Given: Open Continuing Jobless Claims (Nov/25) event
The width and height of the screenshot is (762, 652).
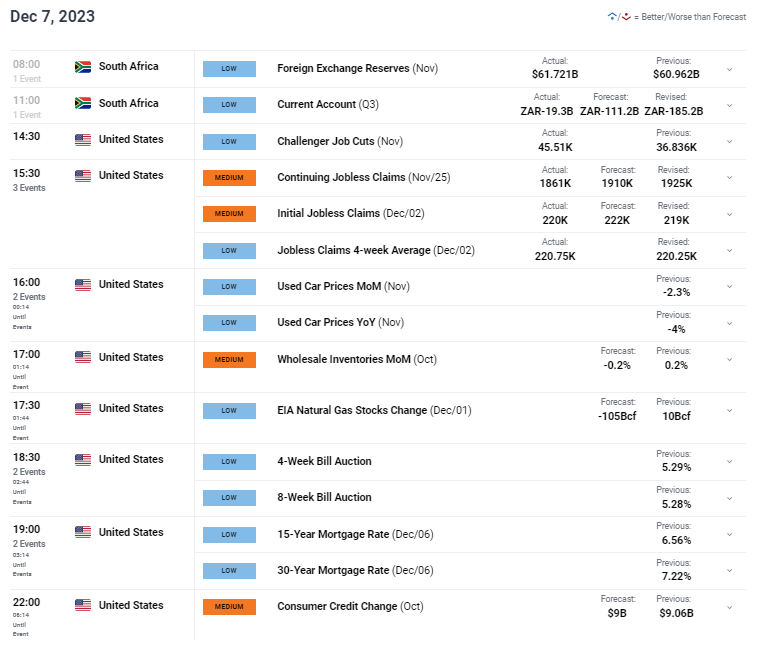Looking at the screenshot, I should click(364, 177).
